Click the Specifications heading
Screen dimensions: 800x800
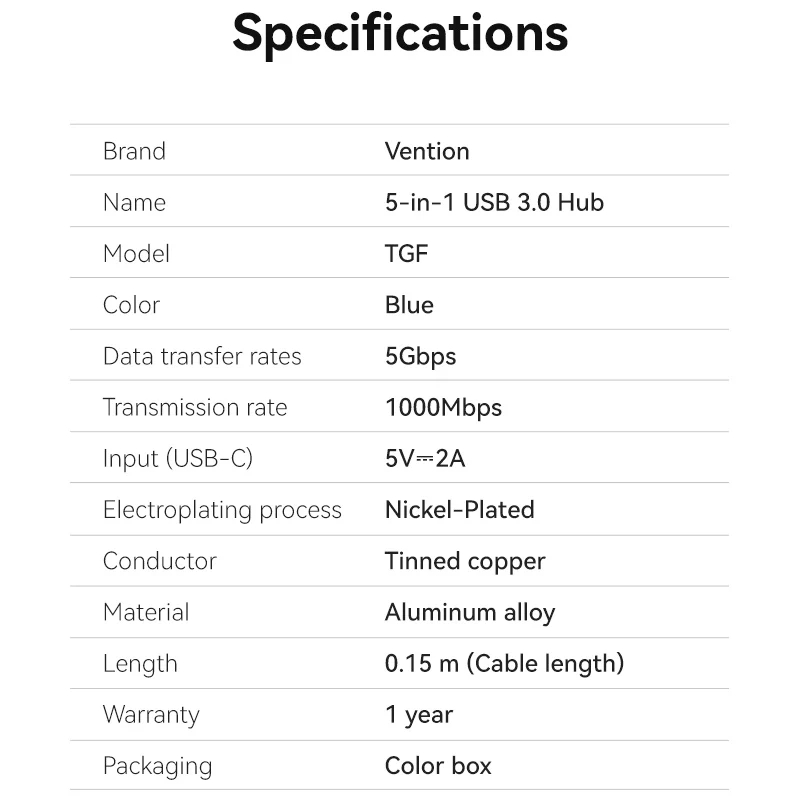[400, 32]
